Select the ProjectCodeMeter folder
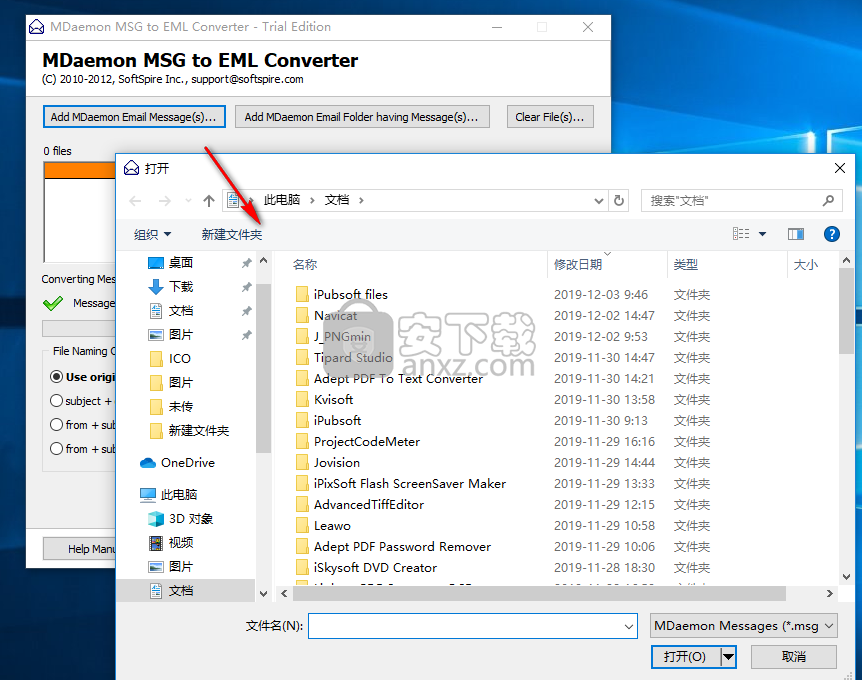The image size is (862, 680). click(367, 442)
